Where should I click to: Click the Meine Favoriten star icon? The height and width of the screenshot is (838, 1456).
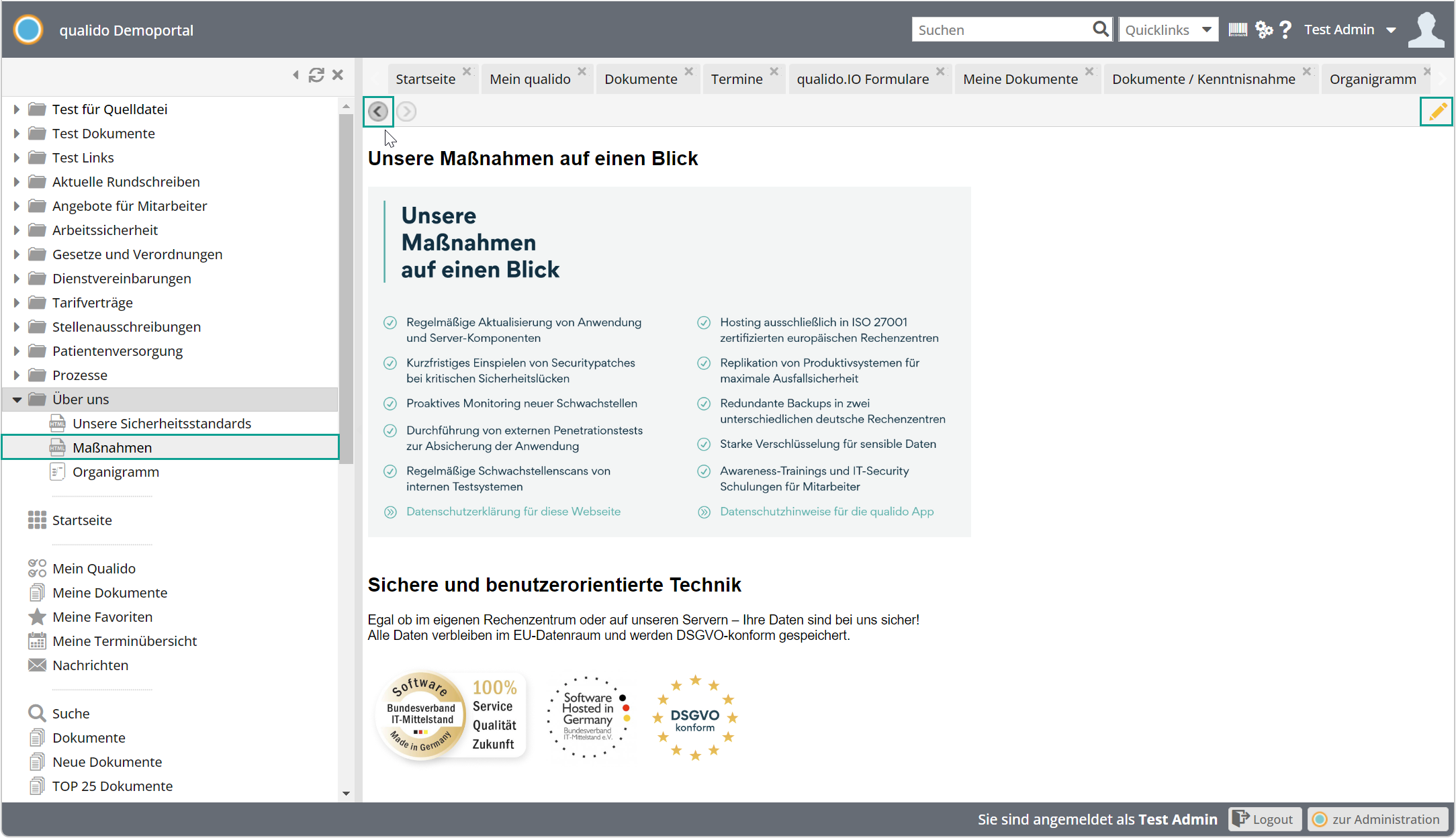click(x=37, y=617)
